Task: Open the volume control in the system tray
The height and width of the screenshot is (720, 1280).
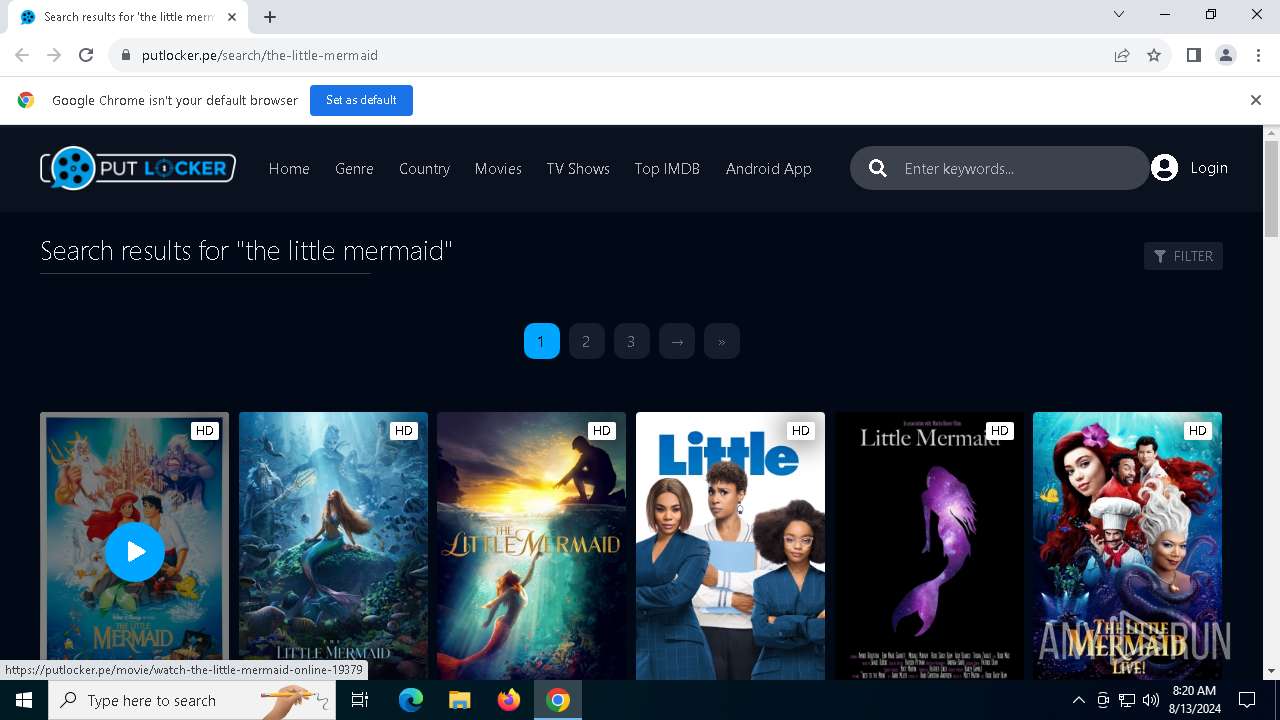Action: click(1151, 700)
